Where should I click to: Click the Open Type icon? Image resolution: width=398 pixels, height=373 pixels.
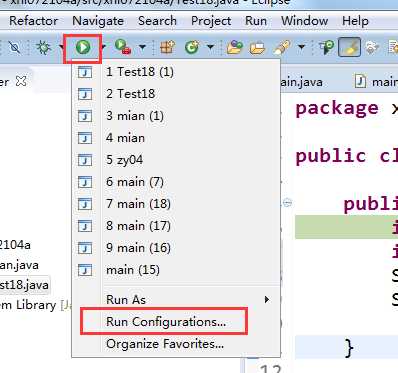(x=235, y=47)
